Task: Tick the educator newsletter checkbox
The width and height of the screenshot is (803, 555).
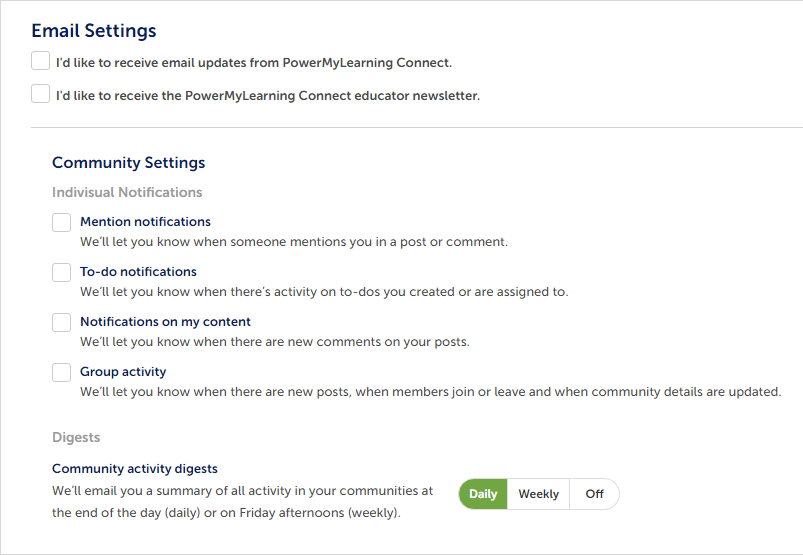Action: [40, 94]
